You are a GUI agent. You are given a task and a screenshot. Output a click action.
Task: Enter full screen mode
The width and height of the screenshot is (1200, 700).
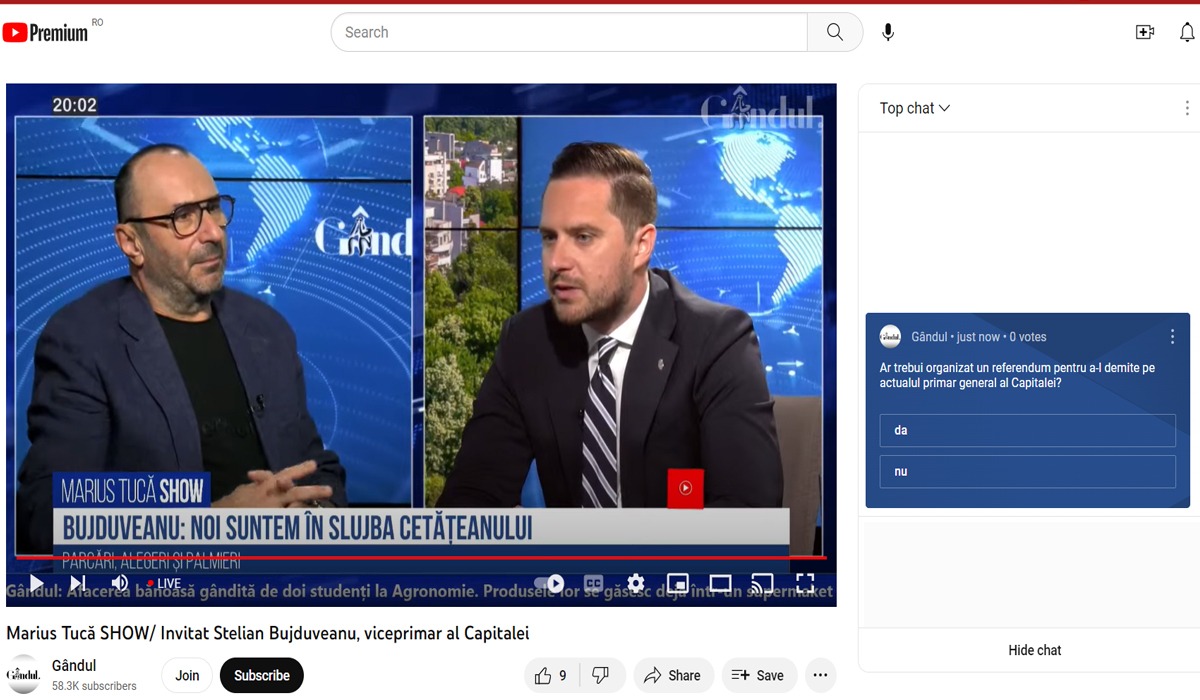click(x=805, y=583)
